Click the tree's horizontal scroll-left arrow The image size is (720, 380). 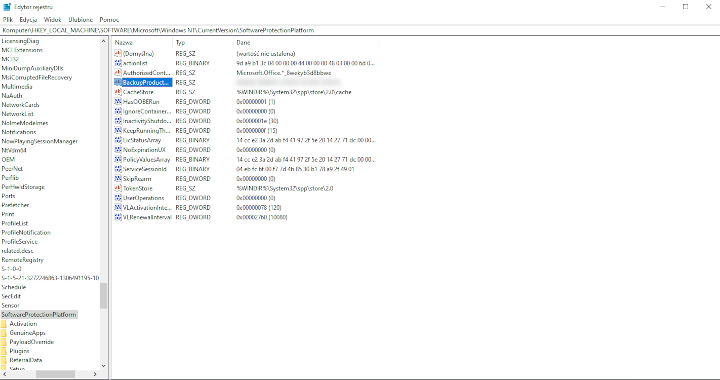point(4,374)
